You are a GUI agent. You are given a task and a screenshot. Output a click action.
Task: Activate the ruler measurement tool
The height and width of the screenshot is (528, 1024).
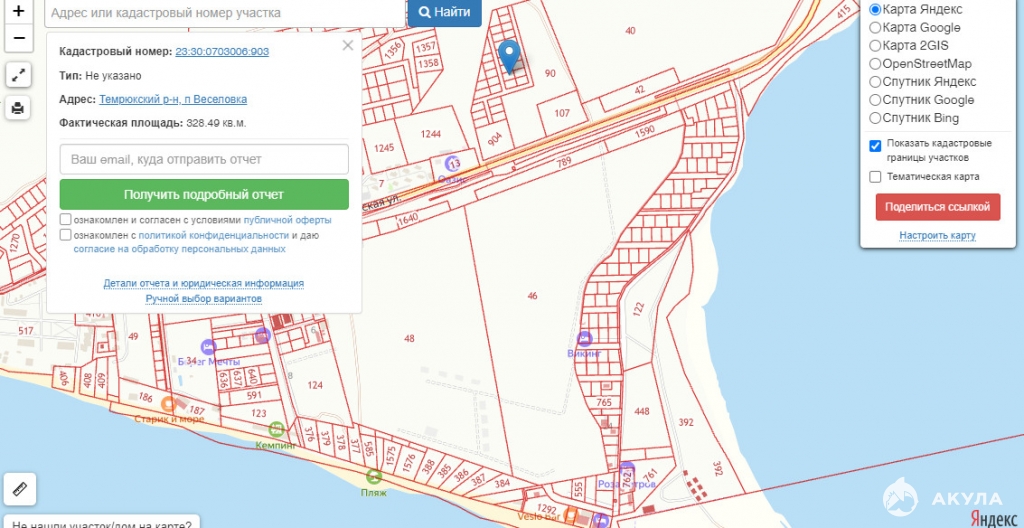coord(20,489)
